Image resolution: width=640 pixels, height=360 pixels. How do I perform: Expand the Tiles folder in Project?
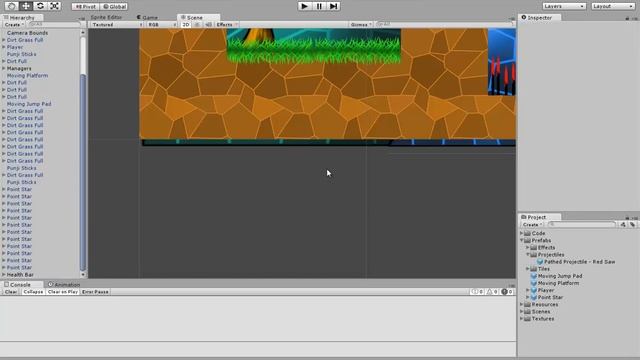pos(527,269)
